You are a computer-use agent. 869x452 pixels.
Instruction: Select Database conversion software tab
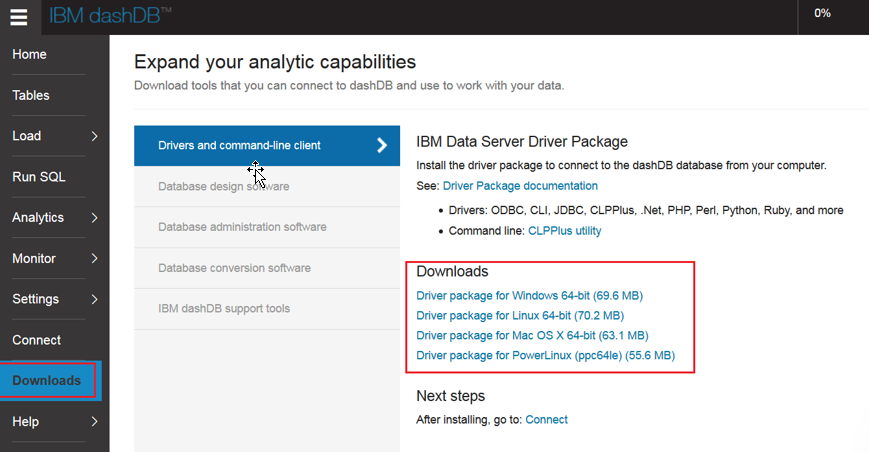tap(267, 268)
